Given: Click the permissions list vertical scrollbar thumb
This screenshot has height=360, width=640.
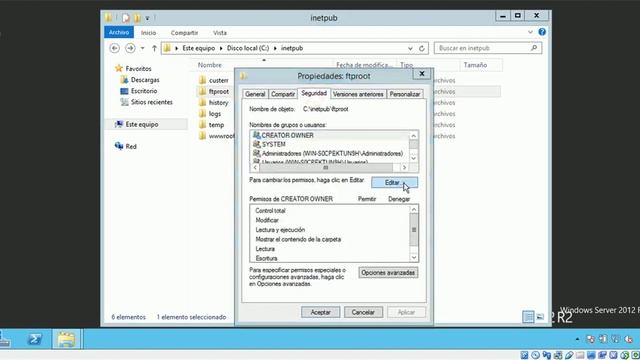Looking at the screenshot, I should tap(414, 230).
